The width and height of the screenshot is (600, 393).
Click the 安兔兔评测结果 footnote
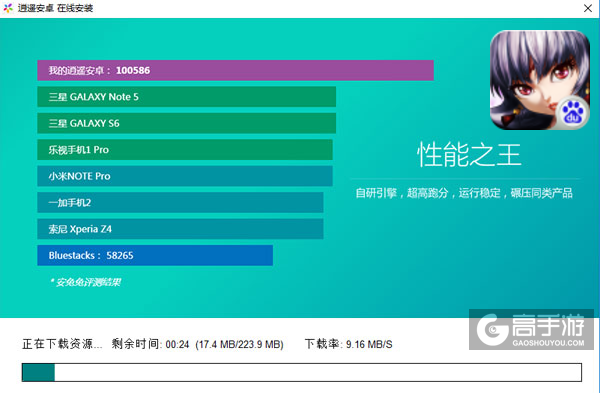[85, 282]
